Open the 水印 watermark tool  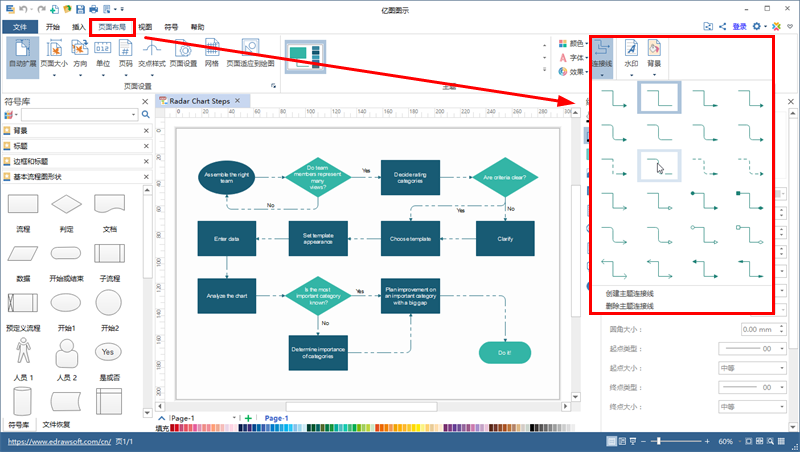click(631, 57)
